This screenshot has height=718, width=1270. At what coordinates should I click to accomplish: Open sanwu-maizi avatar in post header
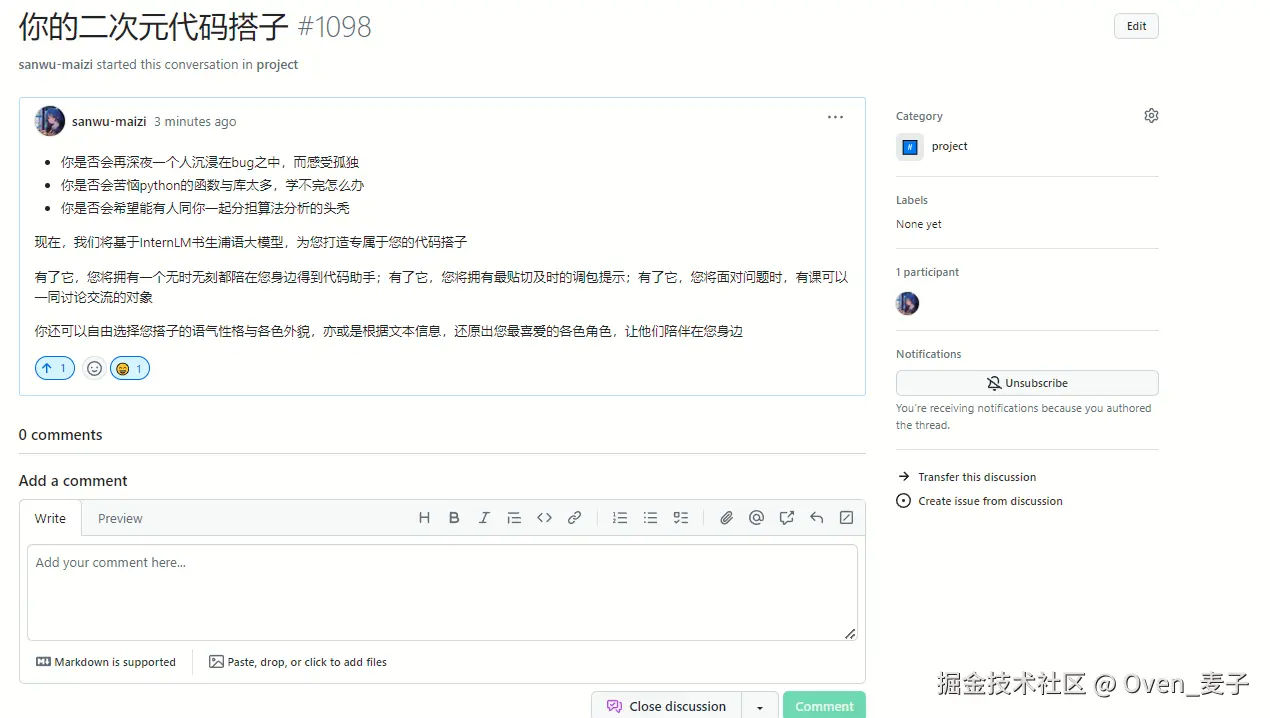pos(50,121)
